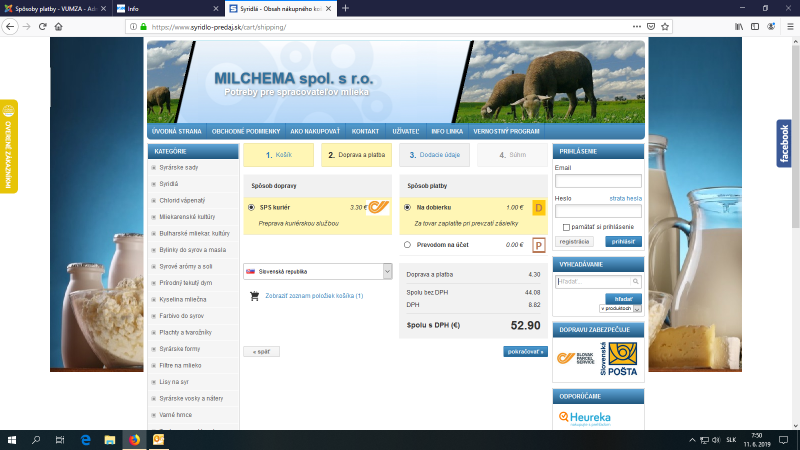The height and width of the screenshot is (450, 800).
Task: Open the notification center icon
Action: pyautogui.click(x=784, y=440)
